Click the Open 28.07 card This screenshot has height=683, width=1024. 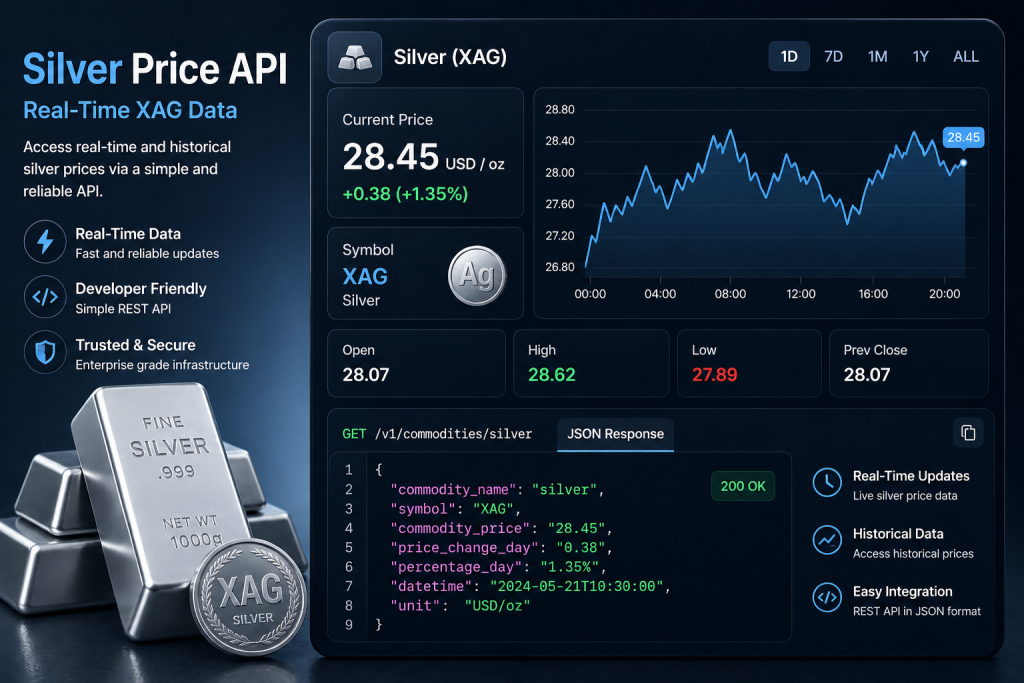pos(417,363)
